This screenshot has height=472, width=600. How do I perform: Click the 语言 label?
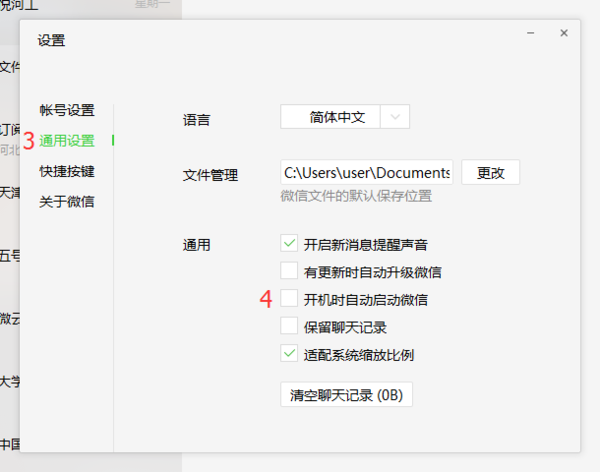coord(196,120)
